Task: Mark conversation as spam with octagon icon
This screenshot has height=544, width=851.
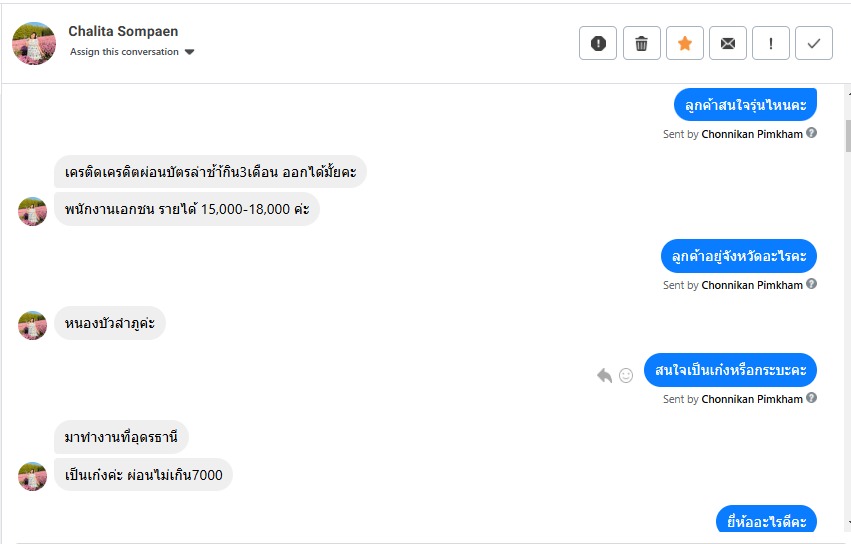Action: (x=598, y=43)
